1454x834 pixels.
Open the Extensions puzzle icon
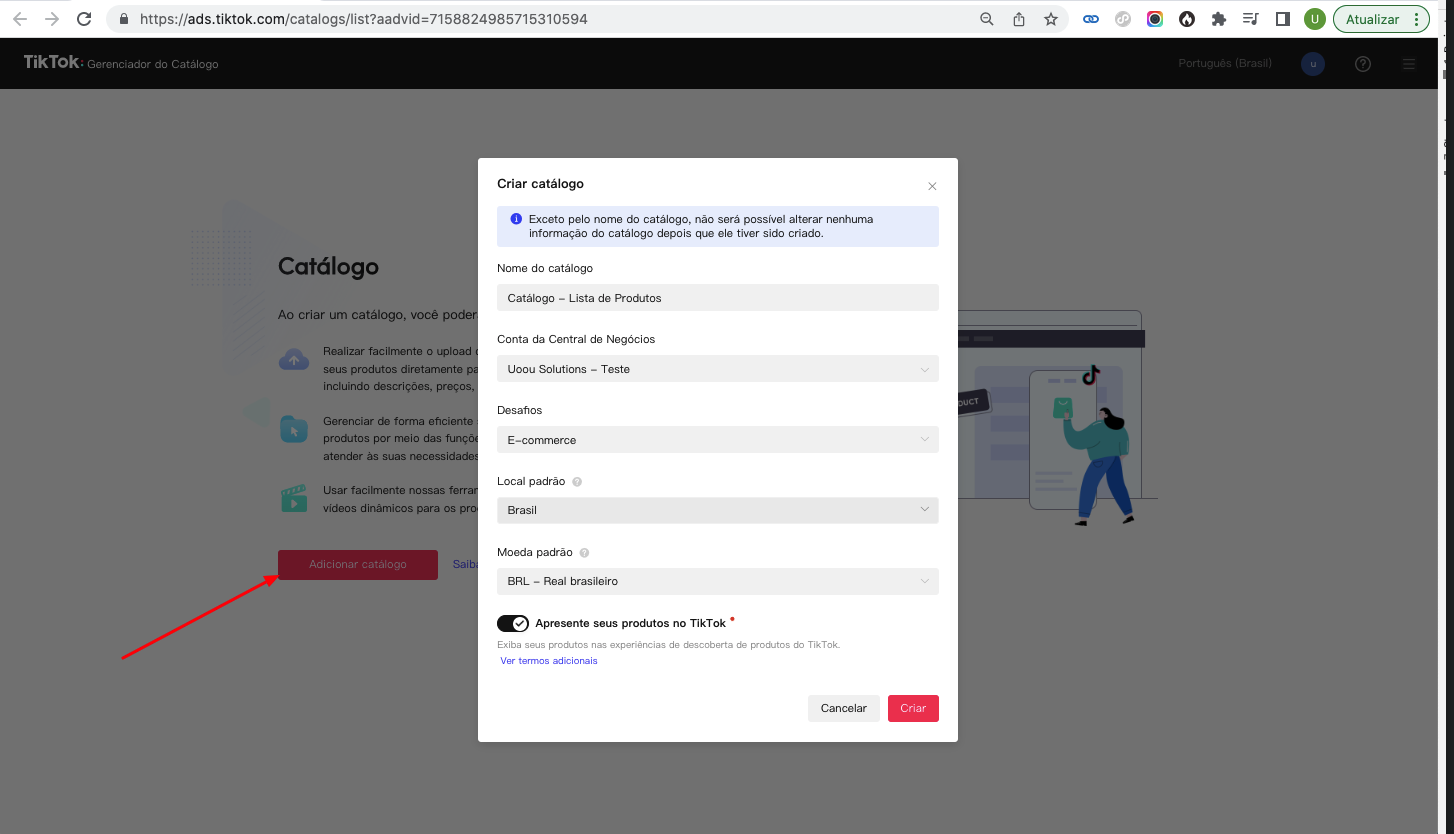1219,19
